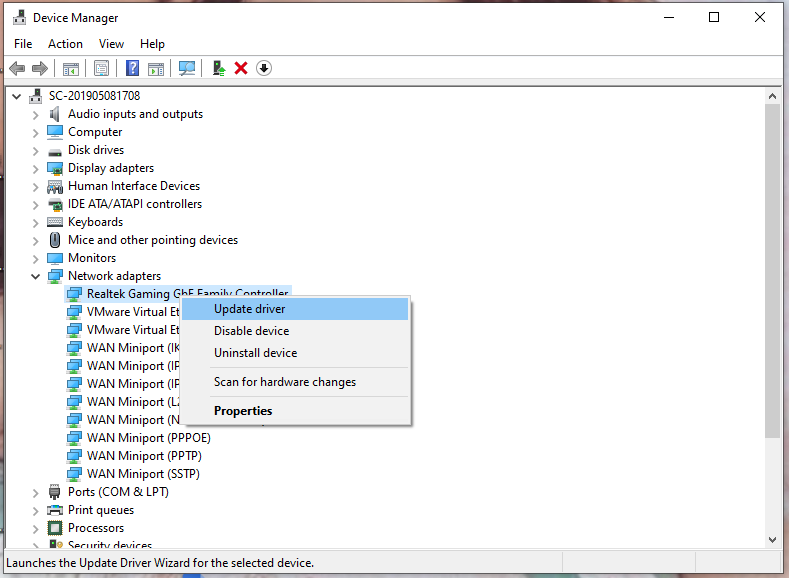Open the Action menu
The height and width of the screenshot is (578, 789).
coord(65,44)
